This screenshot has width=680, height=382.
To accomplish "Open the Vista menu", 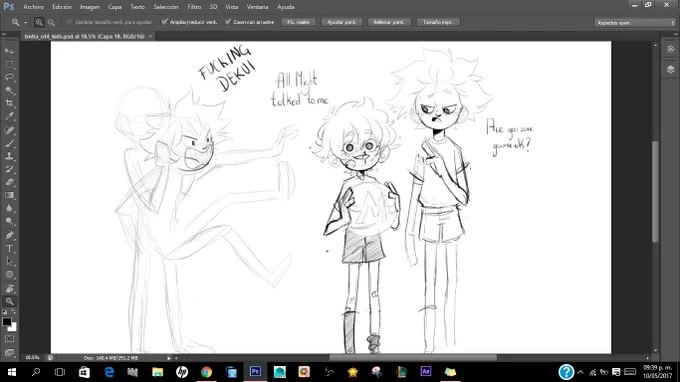I will click(232, 7).
